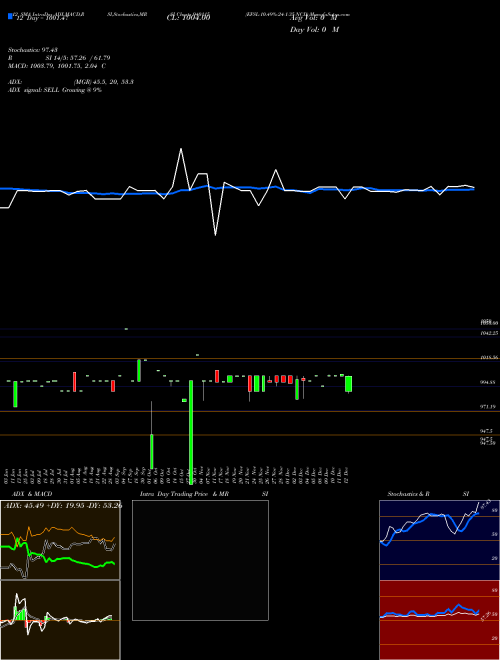Click the 947.5 price axis label
The image size is (500, 660).
coord(487,431)
